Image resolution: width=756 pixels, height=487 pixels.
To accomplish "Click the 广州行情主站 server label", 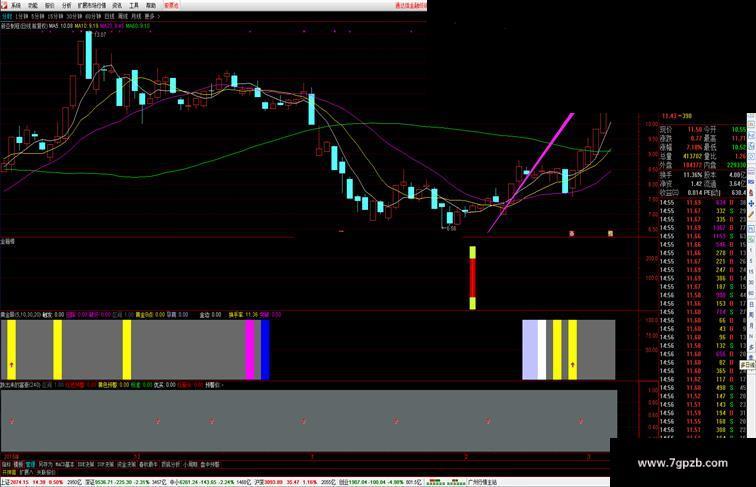I will [x=482, y=482].
